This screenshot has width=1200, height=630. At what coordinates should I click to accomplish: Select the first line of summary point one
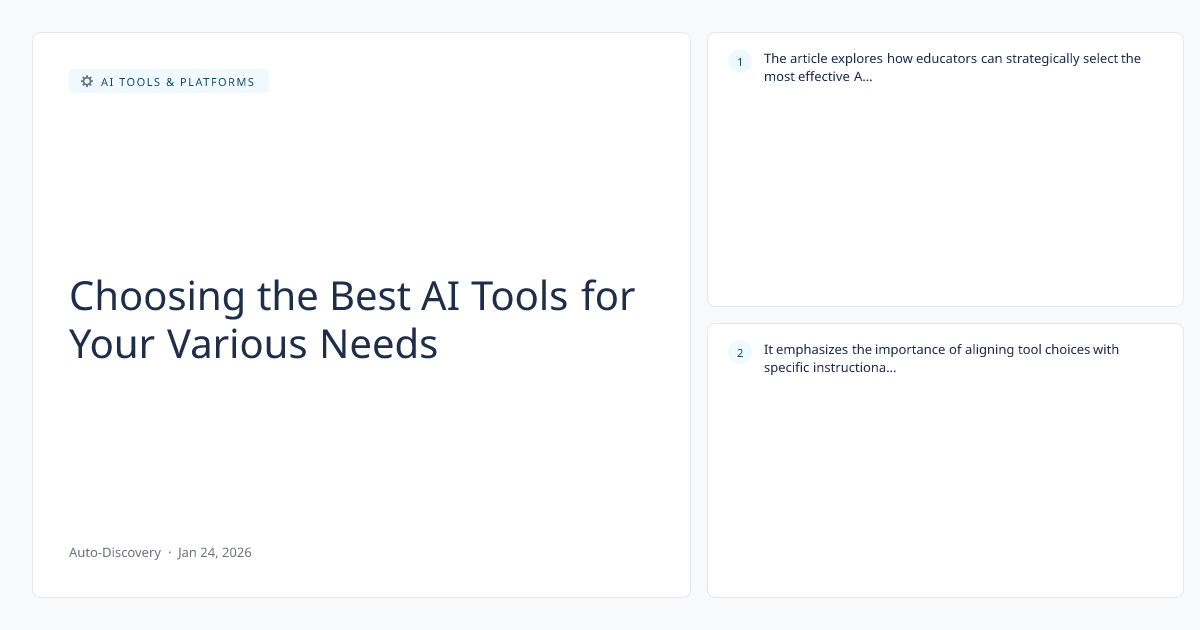(951, 58)
